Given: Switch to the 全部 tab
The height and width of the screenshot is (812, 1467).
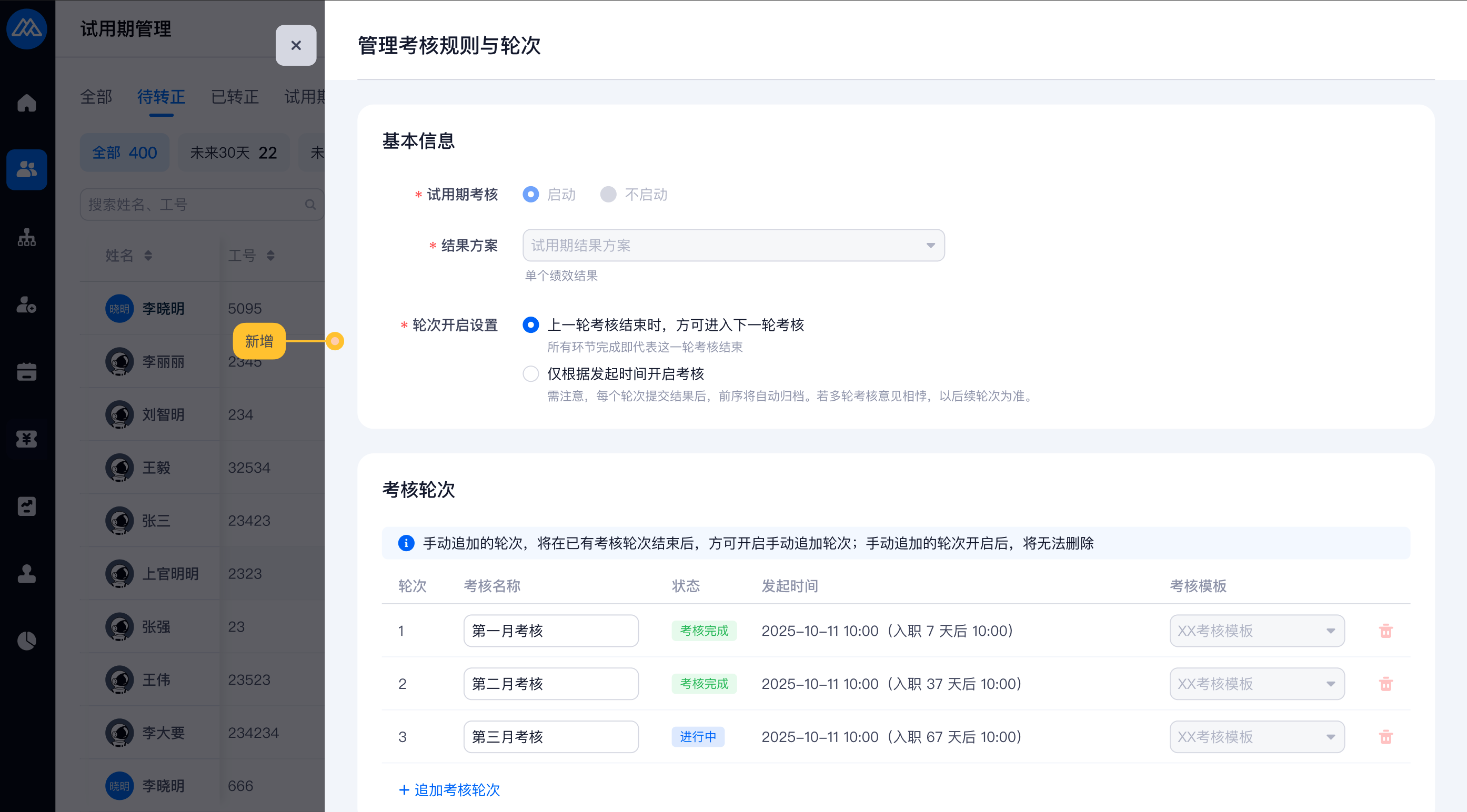Looking at the screenshot, I should click(x=96, y=97).
